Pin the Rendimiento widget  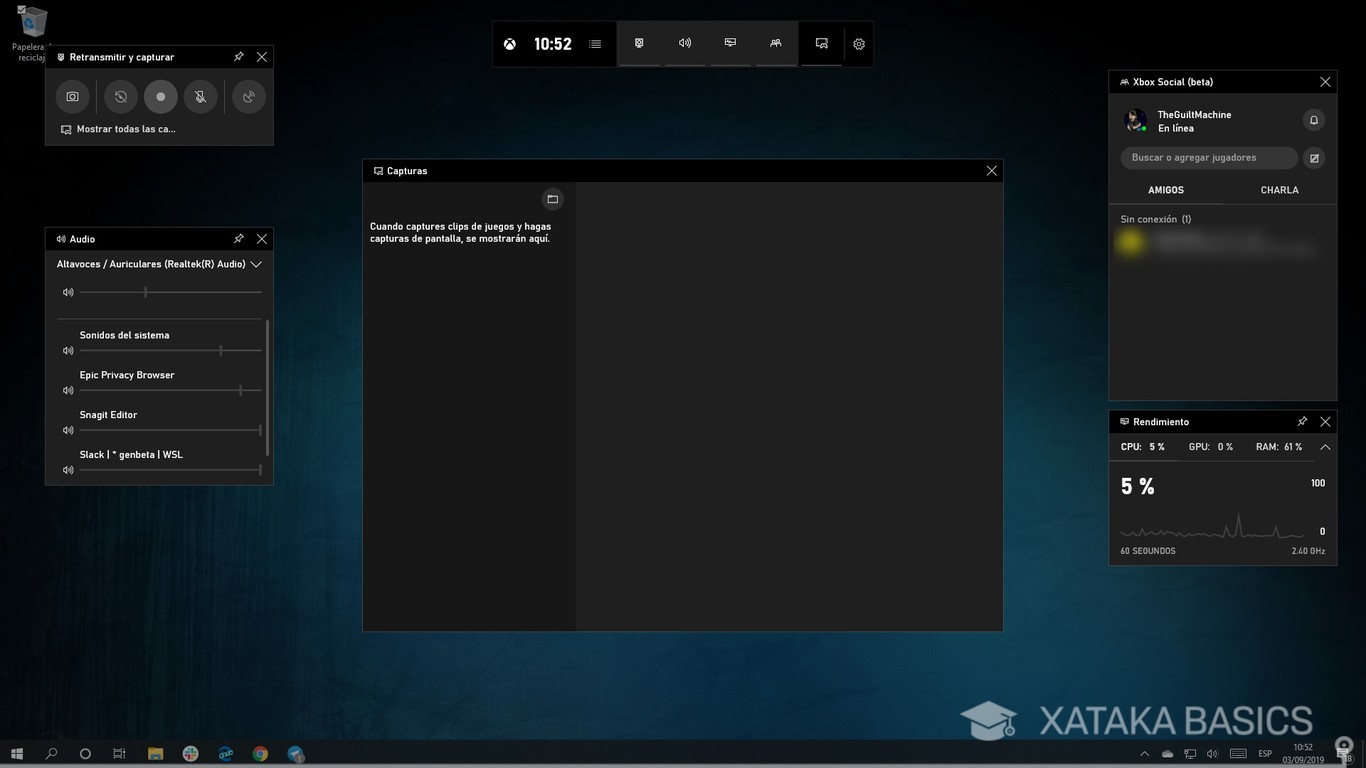[x=1302, y=421]
